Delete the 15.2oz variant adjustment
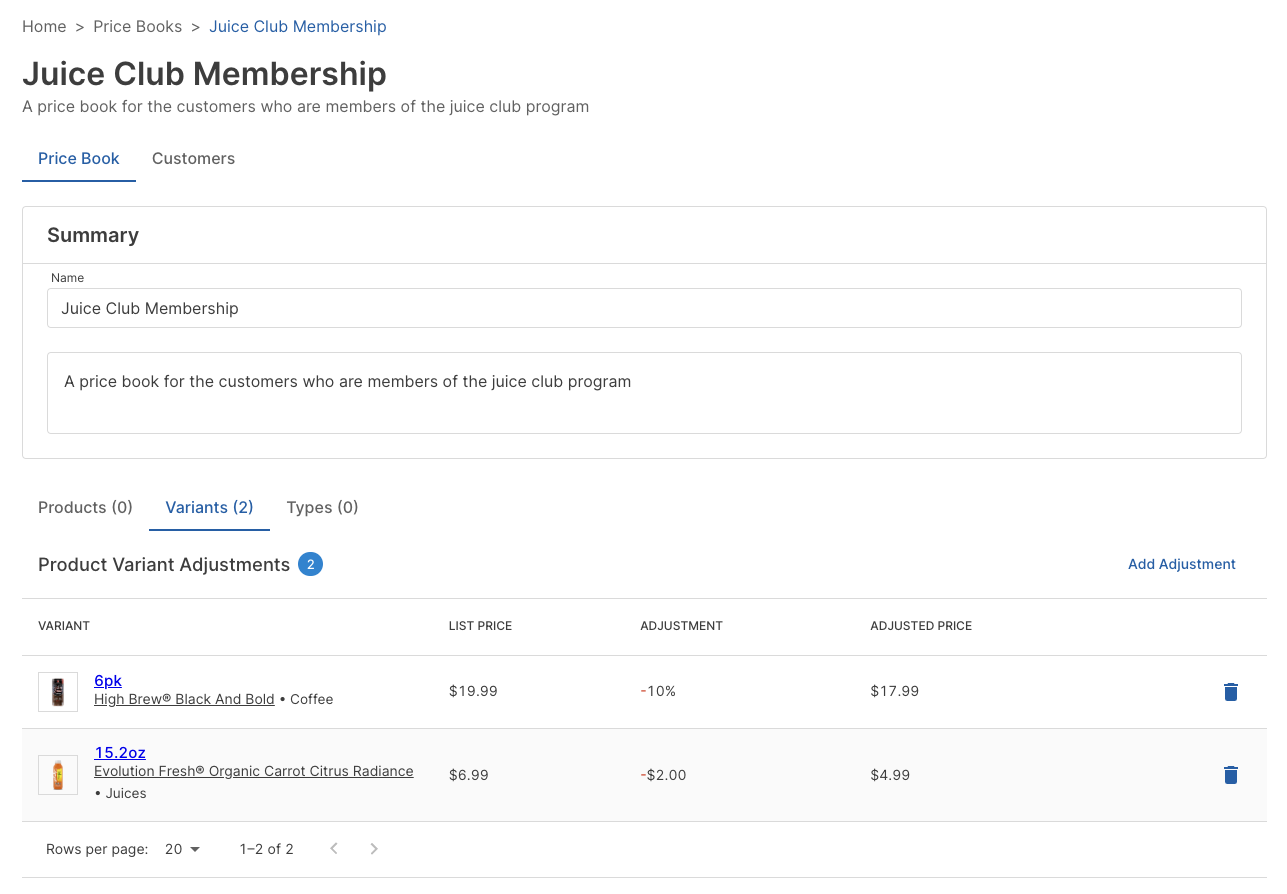The image size is (1287, 894). (x=1230, y=775)
